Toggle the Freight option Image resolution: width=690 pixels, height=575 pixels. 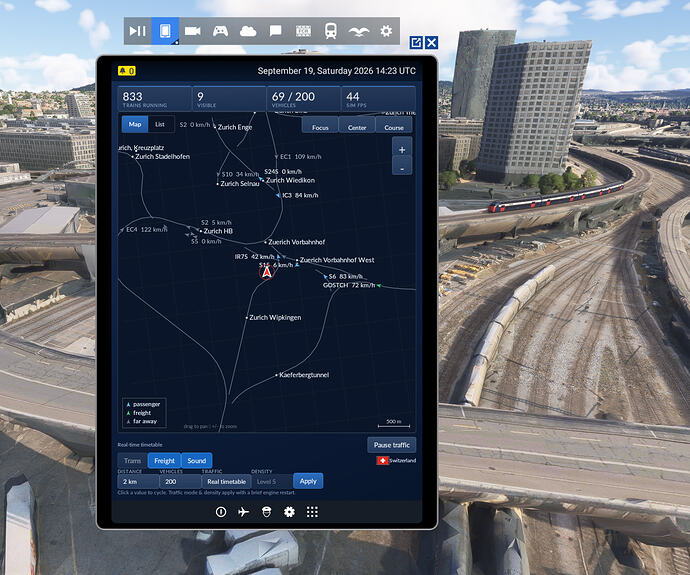[165, 461]
